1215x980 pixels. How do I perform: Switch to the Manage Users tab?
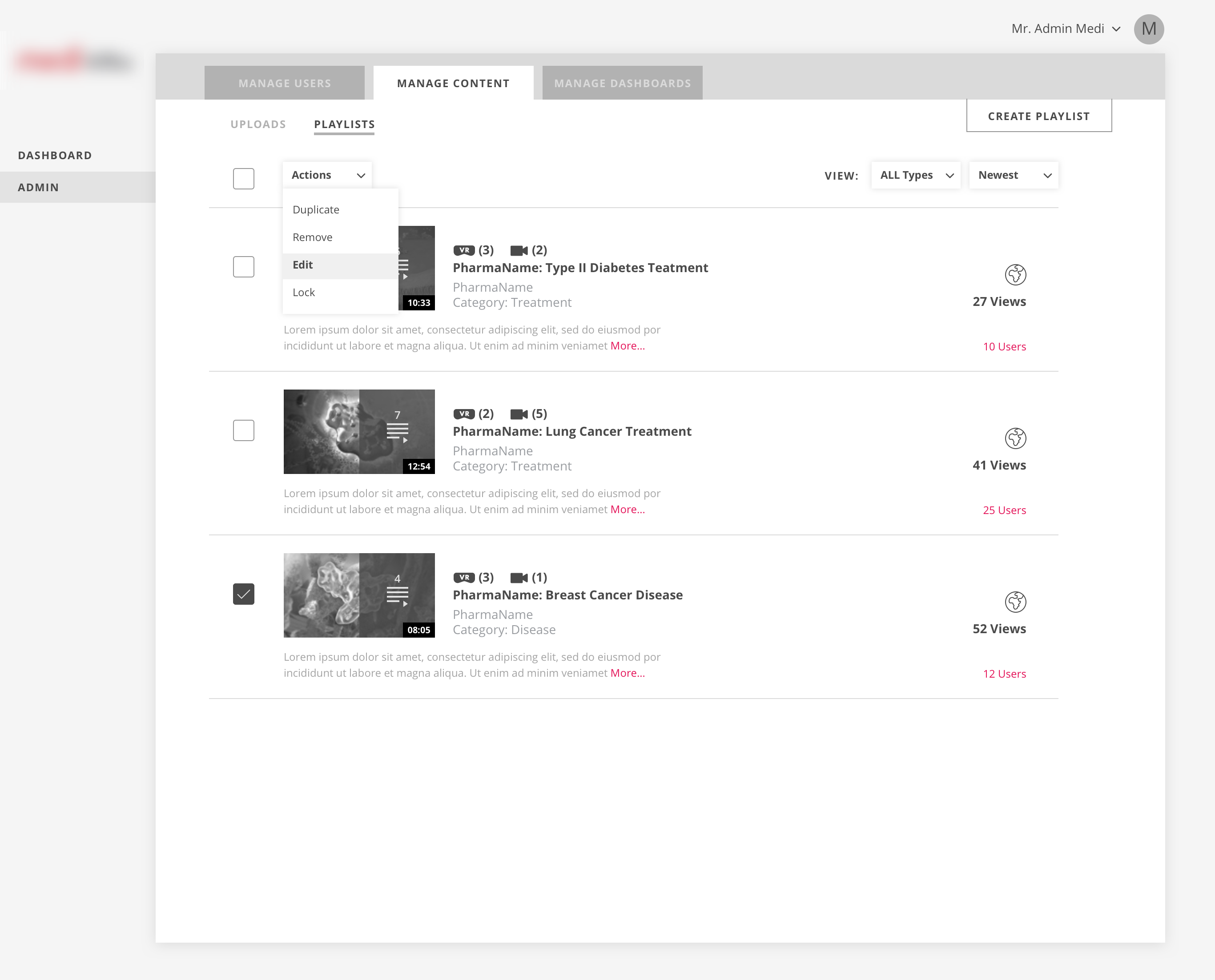pos(285,83)
